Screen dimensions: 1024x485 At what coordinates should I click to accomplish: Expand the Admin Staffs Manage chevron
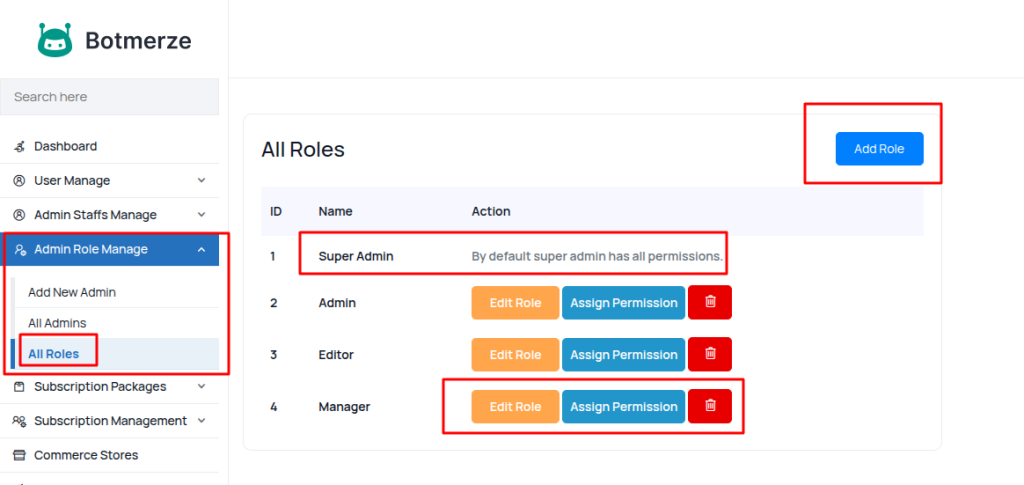pyautogui.click(x=201, y=215)
